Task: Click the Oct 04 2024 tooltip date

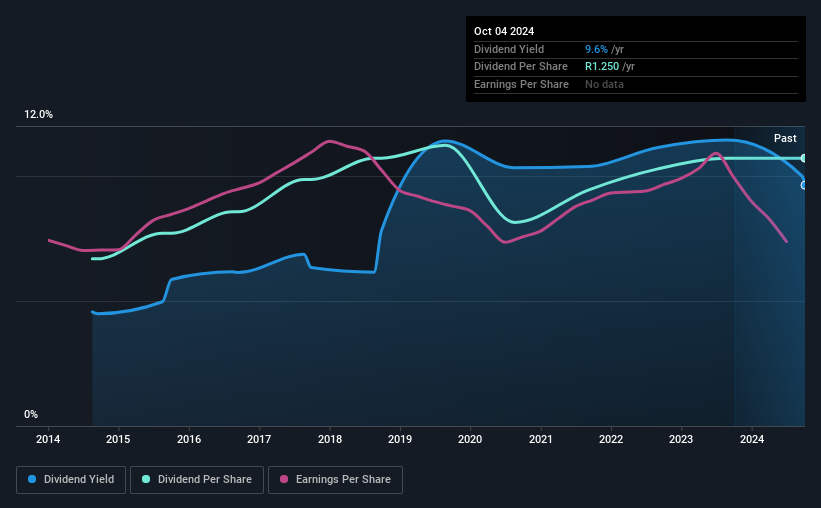Action: 504,31
